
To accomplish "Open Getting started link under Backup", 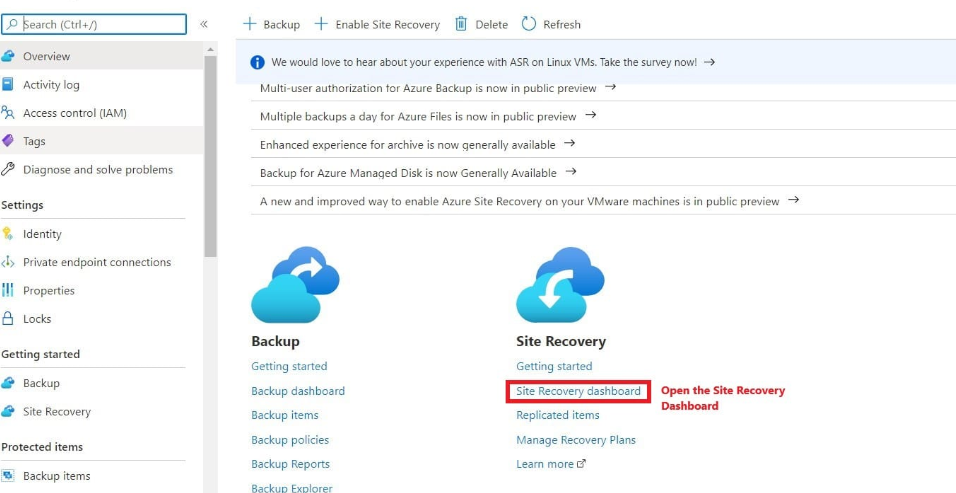I will pyautogui.click(x=289, y=366).
